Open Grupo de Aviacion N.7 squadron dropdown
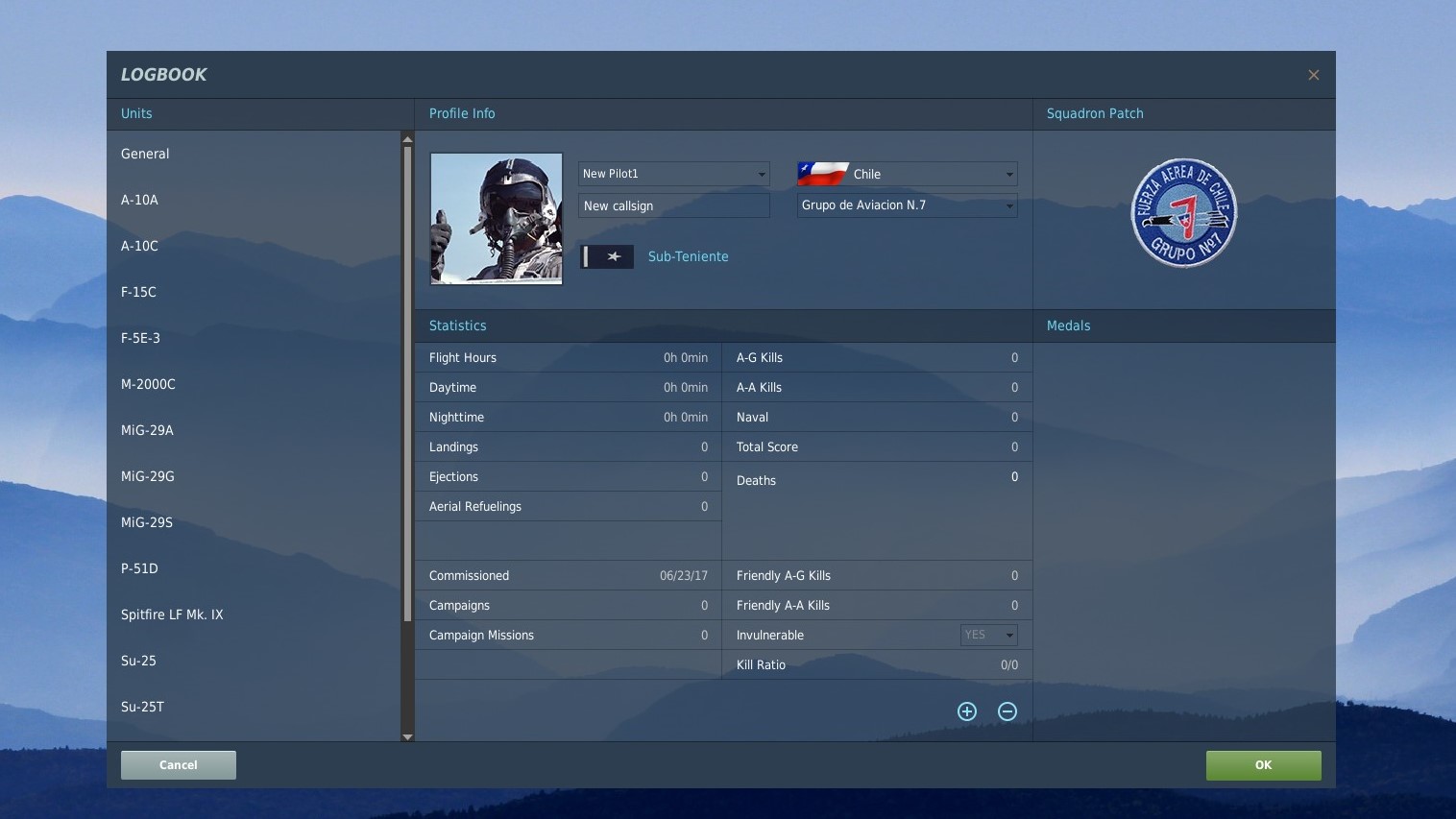 point(1008,205)
